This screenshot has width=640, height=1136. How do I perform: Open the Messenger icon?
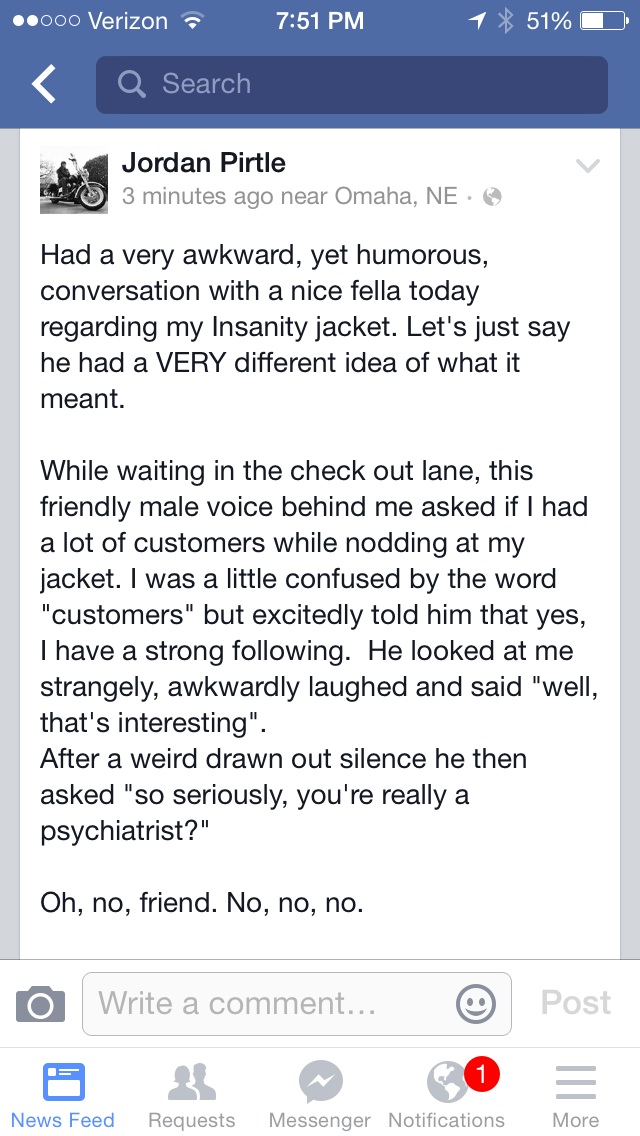point(320,1082)
